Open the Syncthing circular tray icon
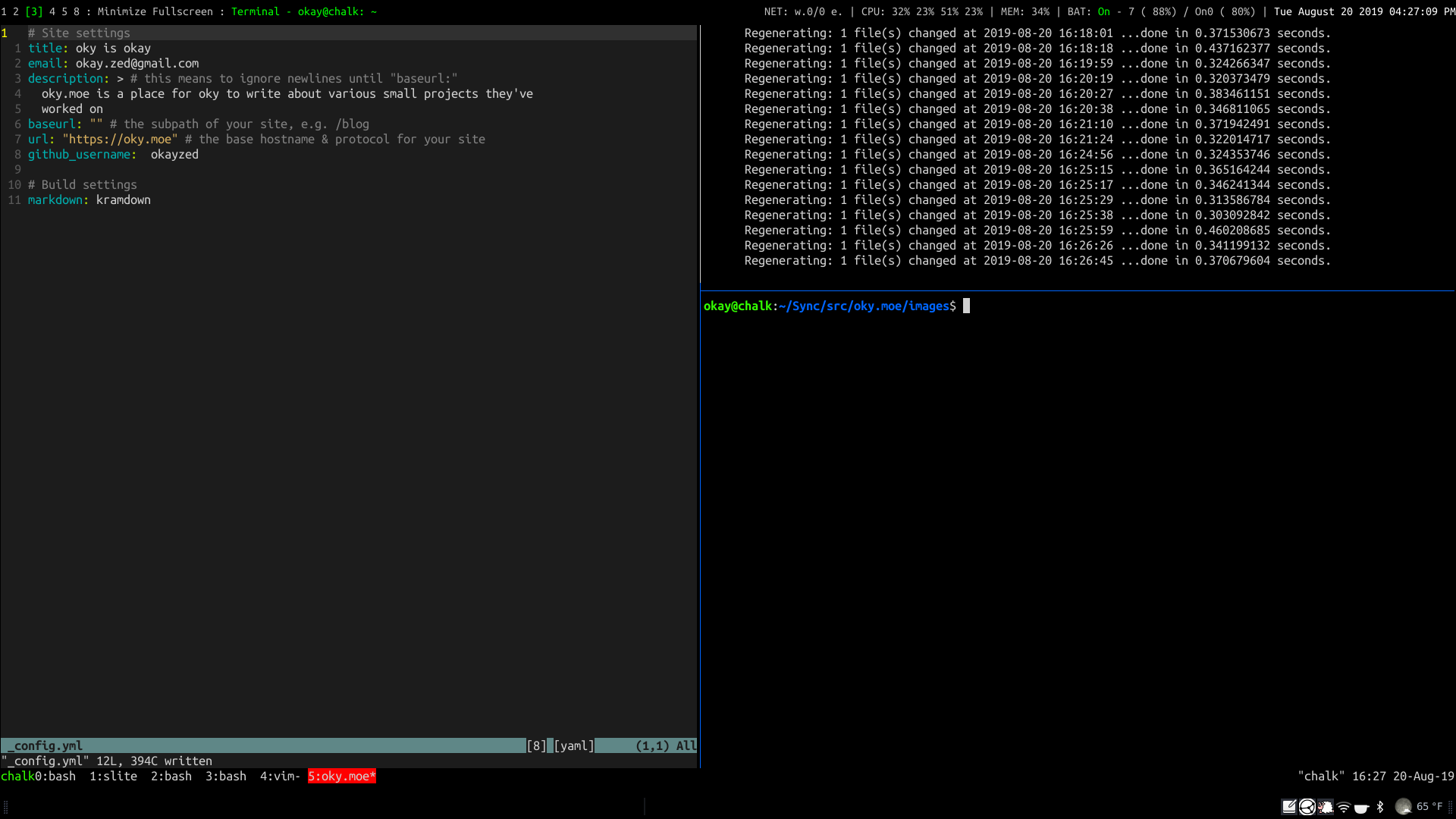The image size is (1456, 819). [x=1307, y=807]
